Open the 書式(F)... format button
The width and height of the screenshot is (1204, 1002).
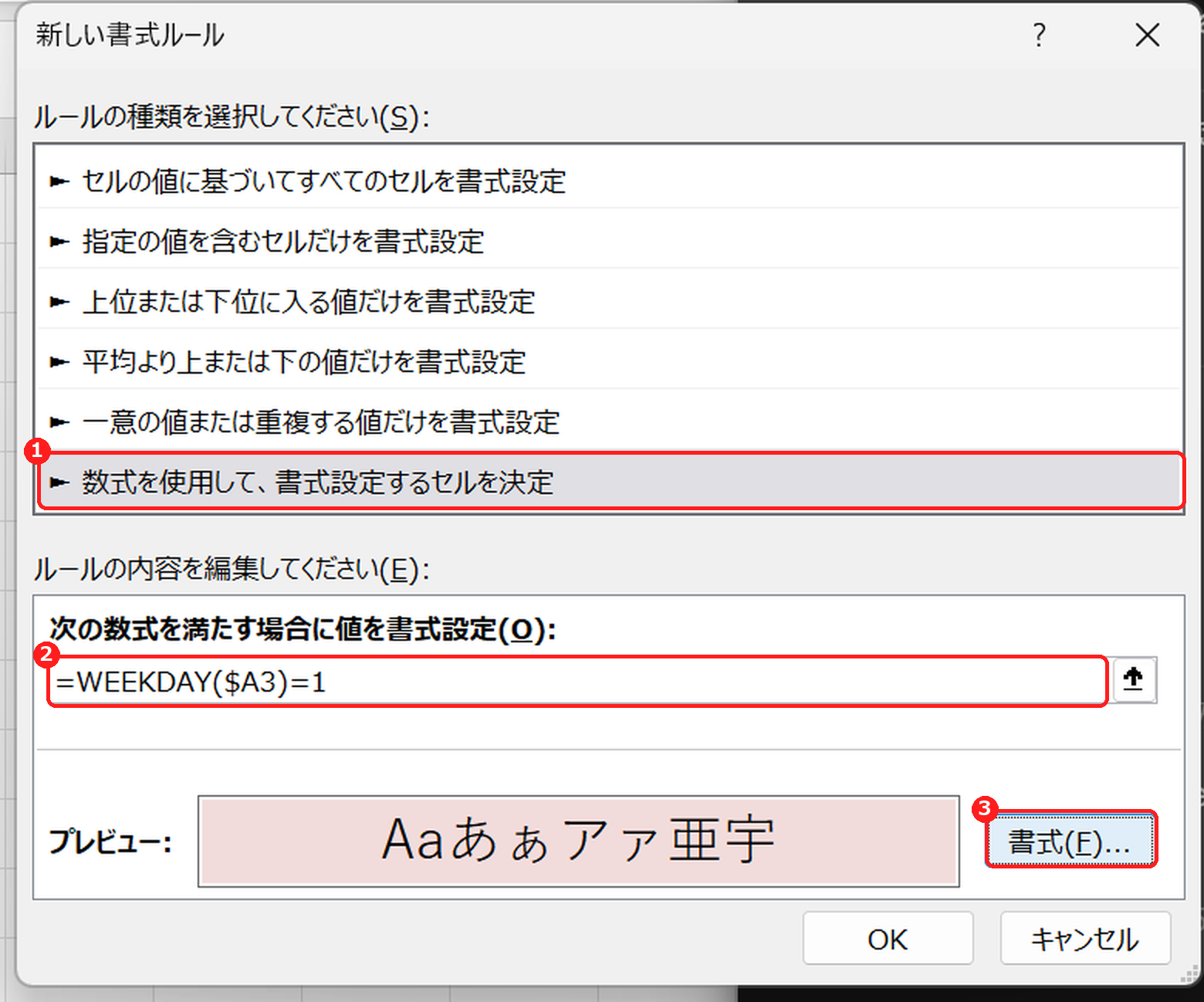pyautogui.click(x=1070, y=840)
